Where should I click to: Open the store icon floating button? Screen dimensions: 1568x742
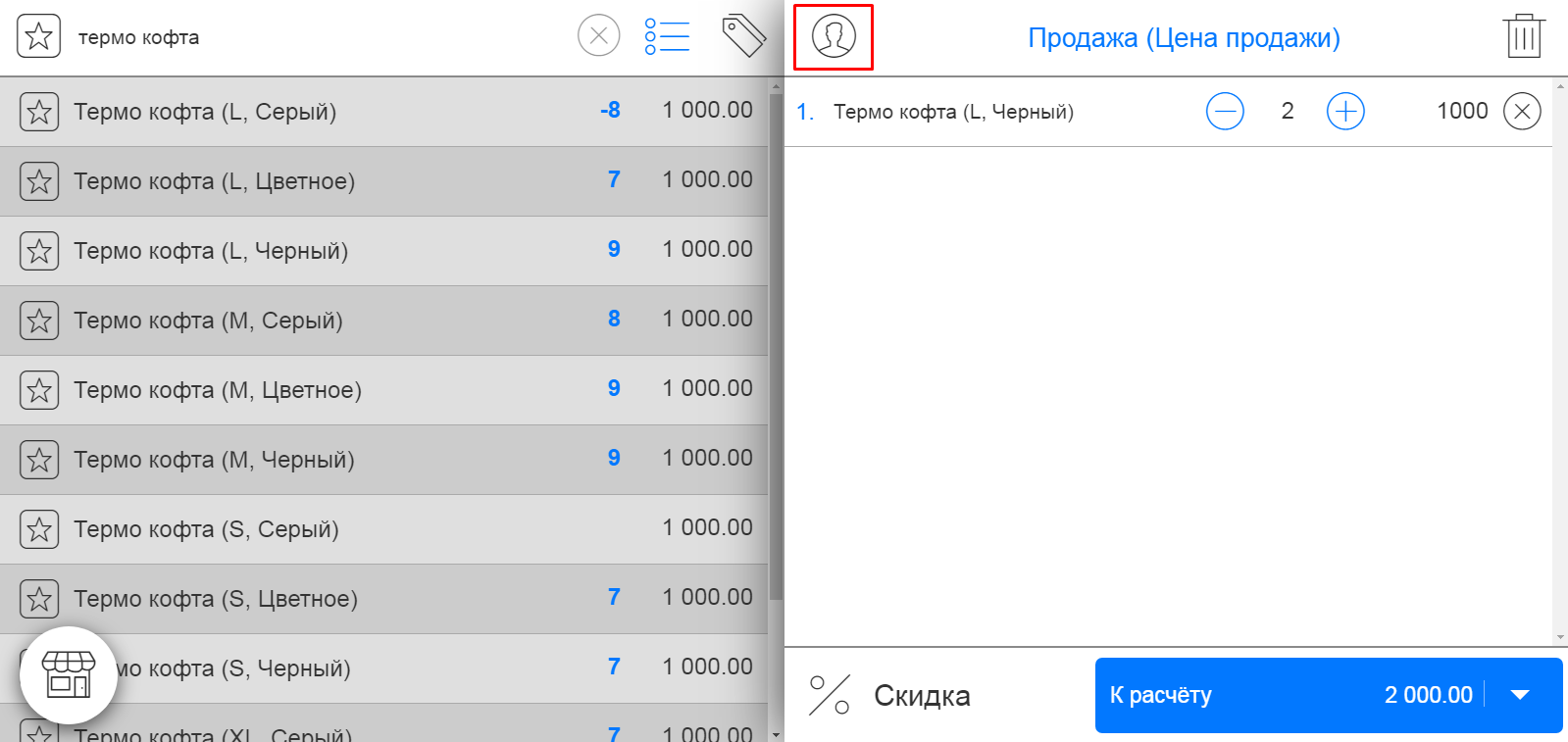(69, 675)
